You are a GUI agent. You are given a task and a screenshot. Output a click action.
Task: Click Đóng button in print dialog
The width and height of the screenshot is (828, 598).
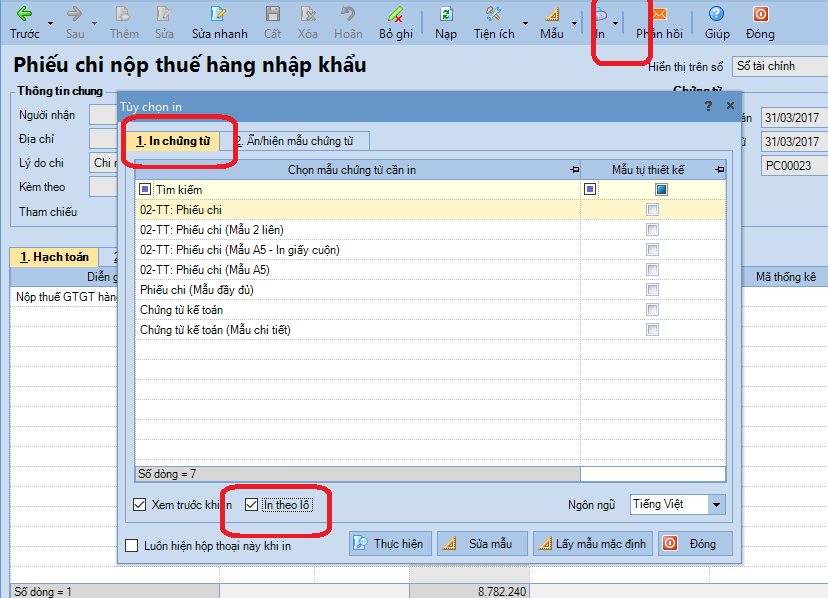click(695, 544)
